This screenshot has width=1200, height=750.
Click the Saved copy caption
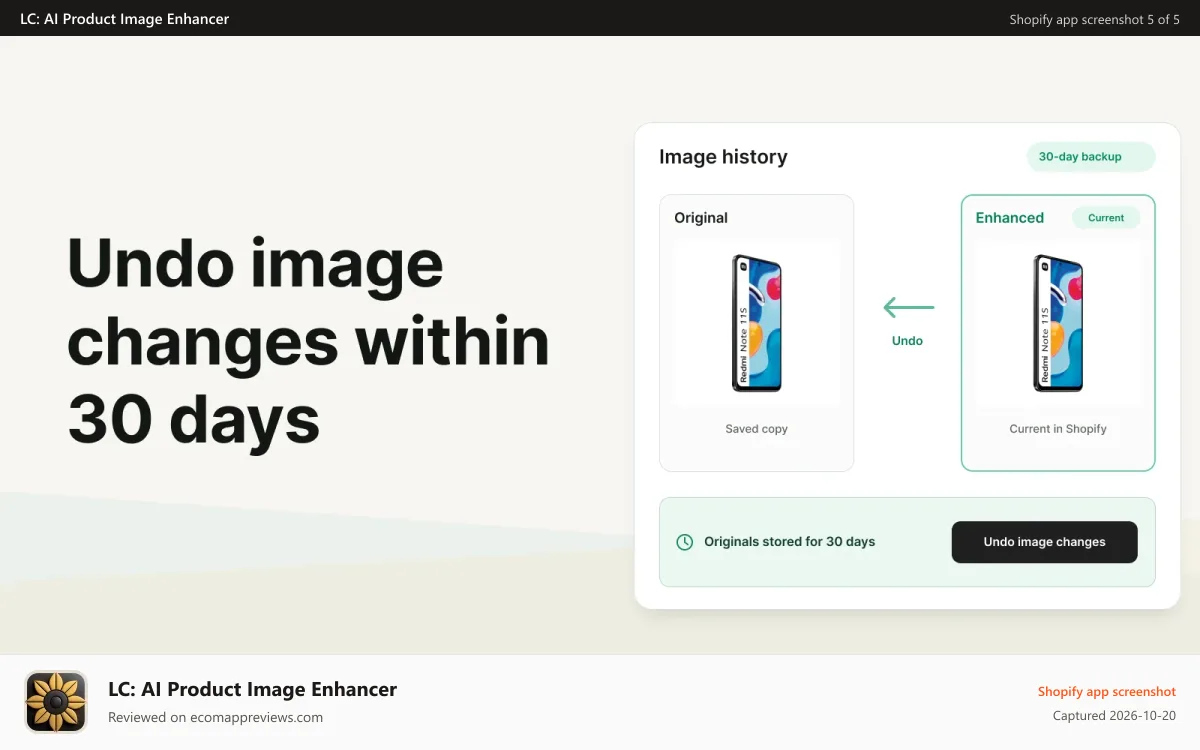757,429
